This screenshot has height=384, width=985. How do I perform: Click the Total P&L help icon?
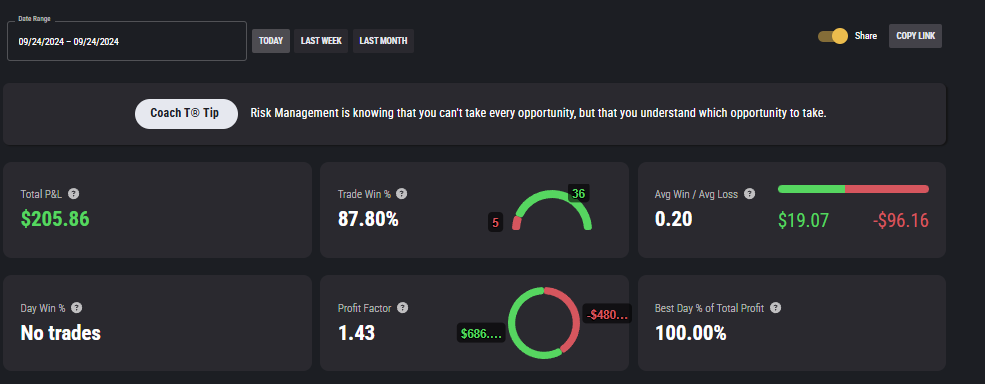[x=73, y=194]
